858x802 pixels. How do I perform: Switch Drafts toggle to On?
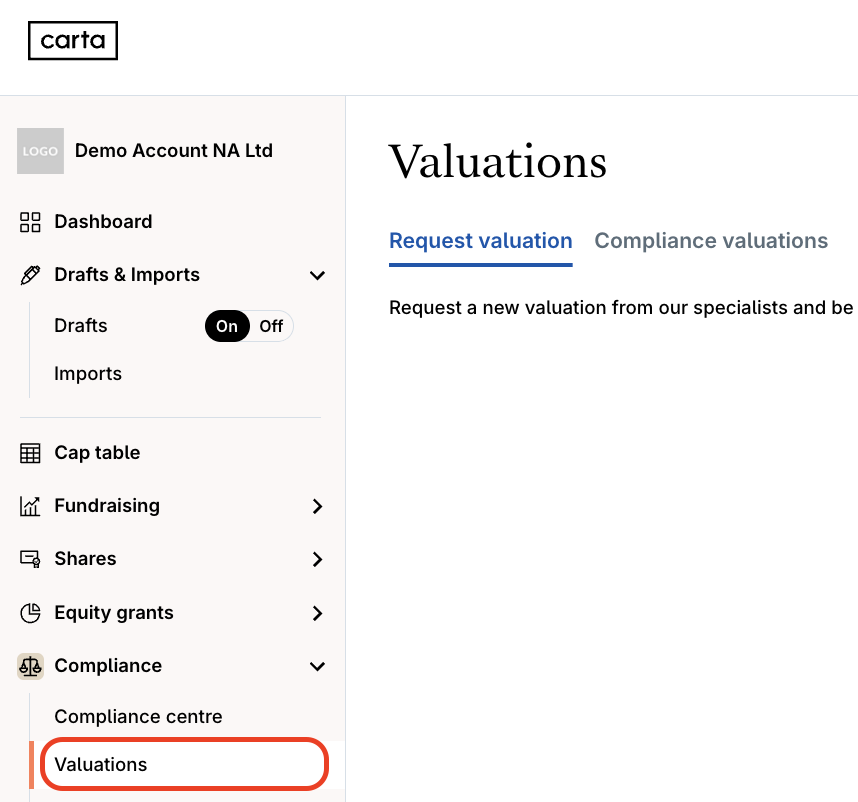[227, 326]
